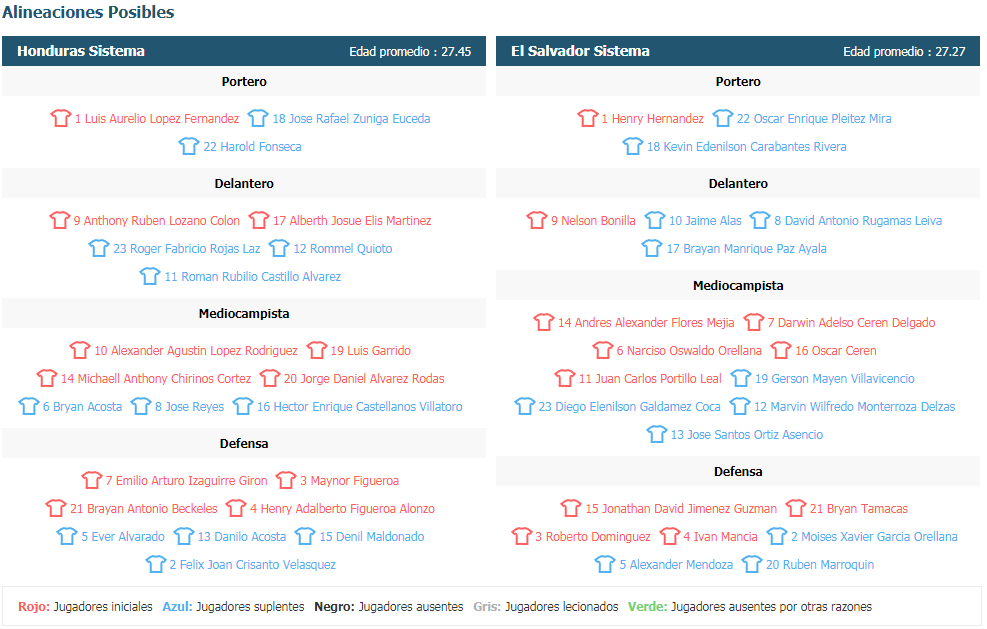The height and width of the screenshot is (629, 987).
Task: Click blue jersey icon next to Ruben Marroquin
Action: coord(752,565)
